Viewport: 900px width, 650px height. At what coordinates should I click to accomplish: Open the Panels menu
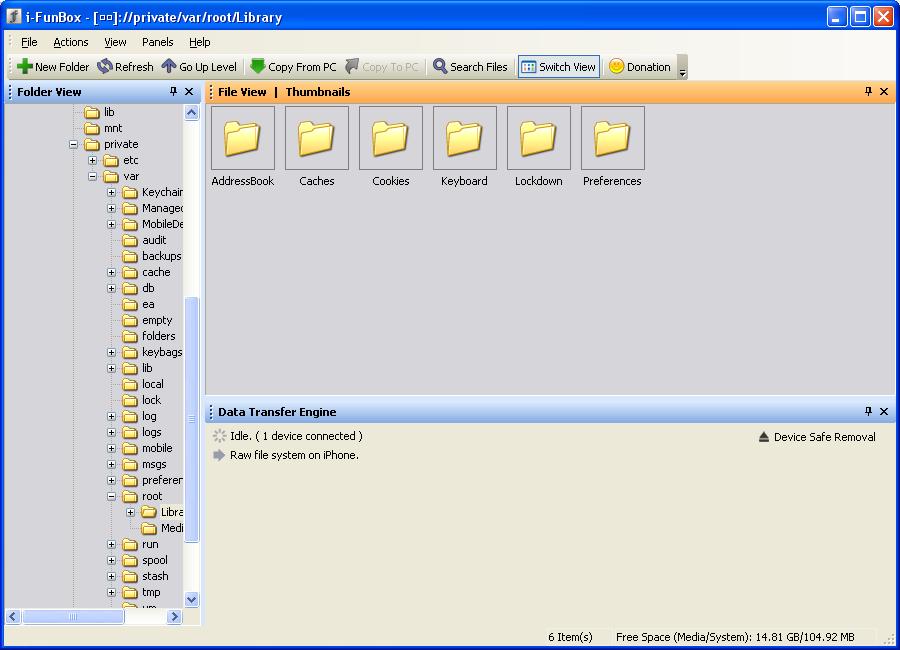(157, 42)
